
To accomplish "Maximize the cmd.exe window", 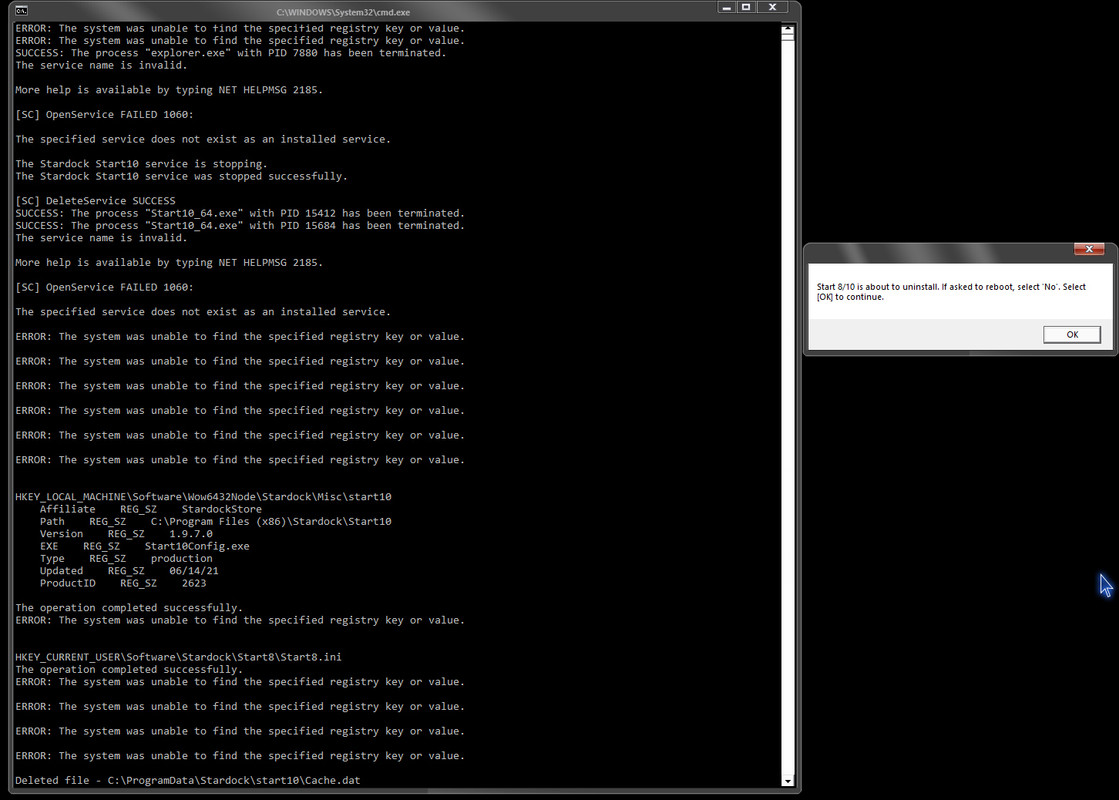I will (746, 7).
